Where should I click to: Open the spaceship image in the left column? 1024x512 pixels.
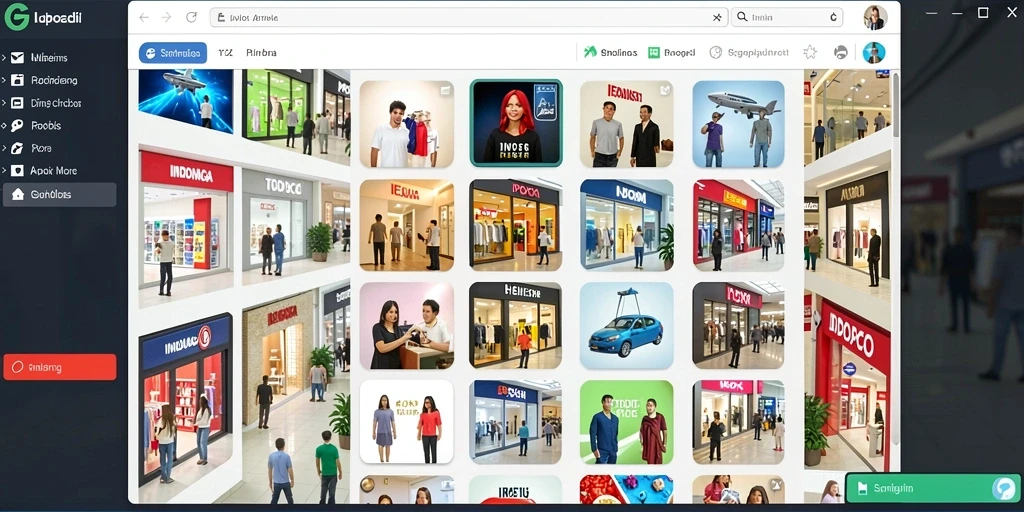point(185,101)
